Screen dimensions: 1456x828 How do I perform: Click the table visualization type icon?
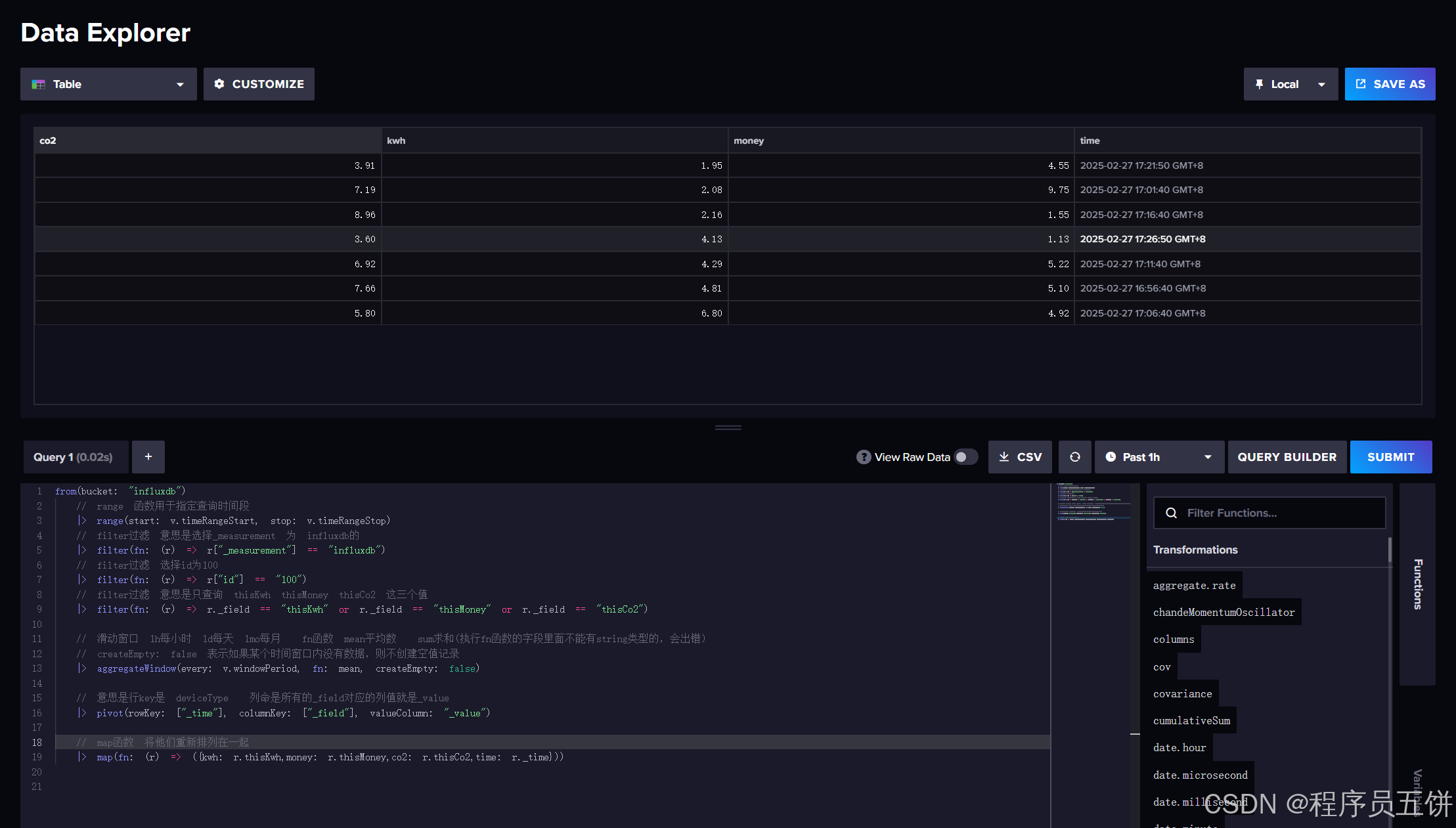coord(39,84)
